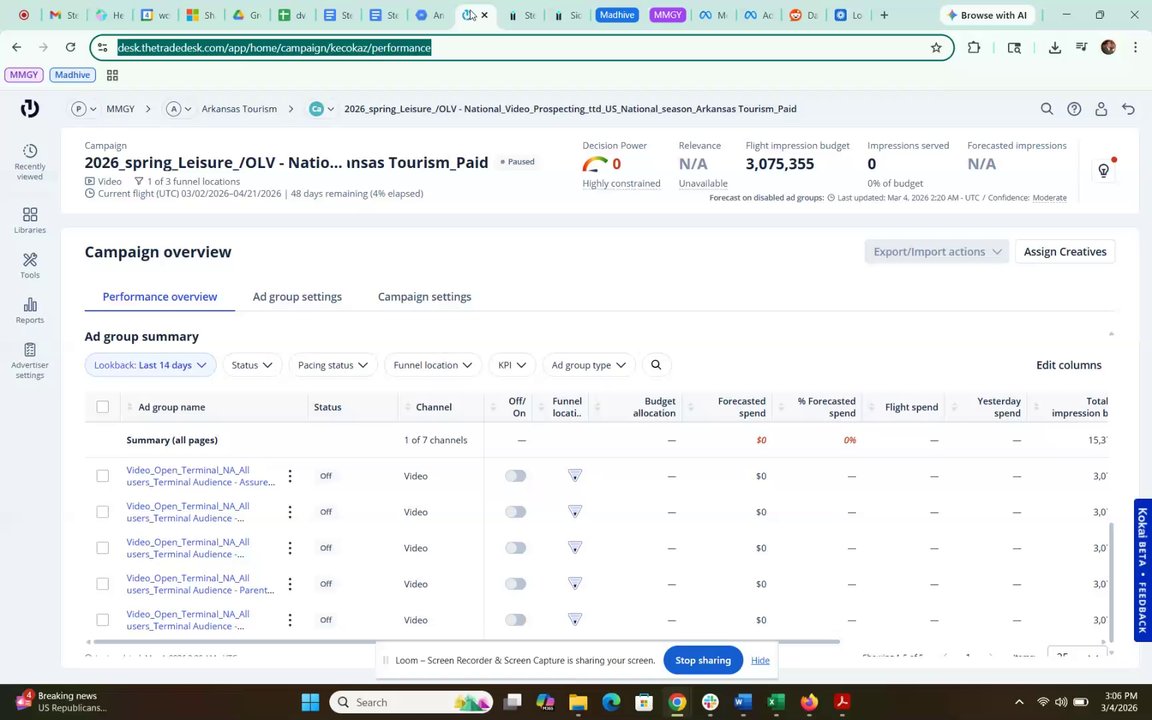Check the select-all ad groups checkbox
The image size is (1152, 720).
(x=103, y=407)
